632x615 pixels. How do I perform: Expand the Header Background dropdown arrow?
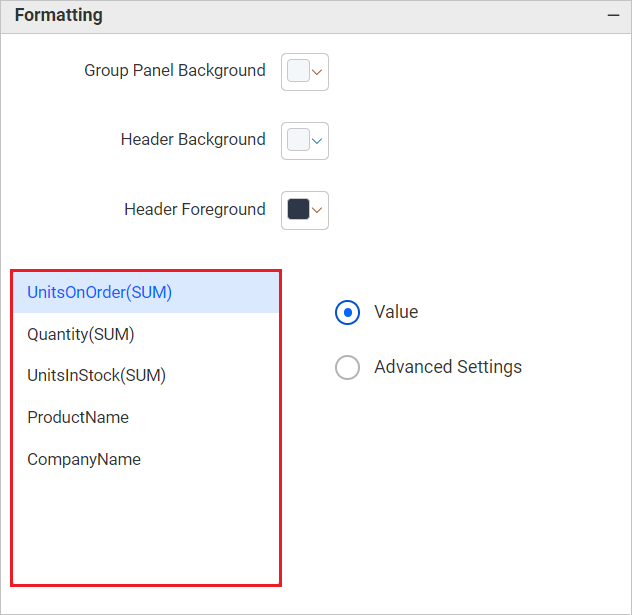click(x=318, y=141)
